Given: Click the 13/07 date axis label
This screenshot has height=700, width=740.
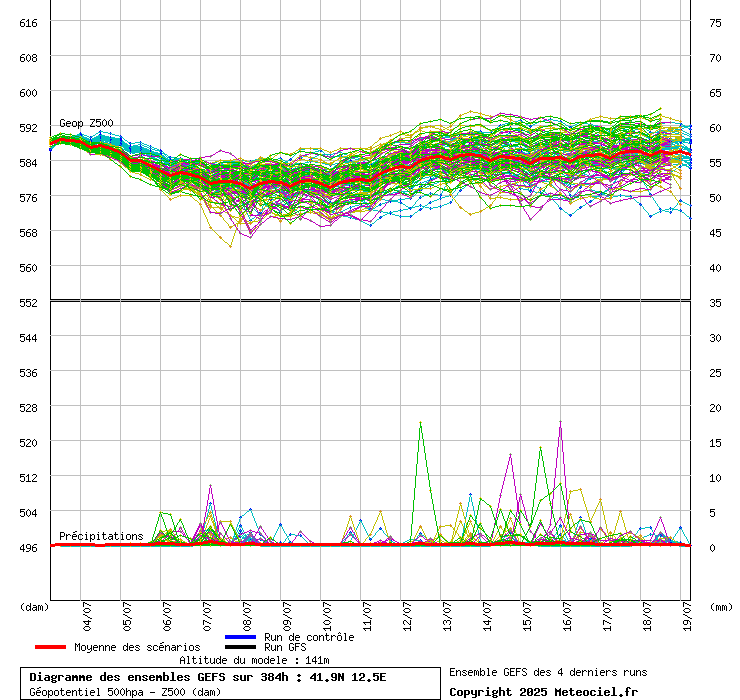Looking at the screenshot, I should point(447,616).
